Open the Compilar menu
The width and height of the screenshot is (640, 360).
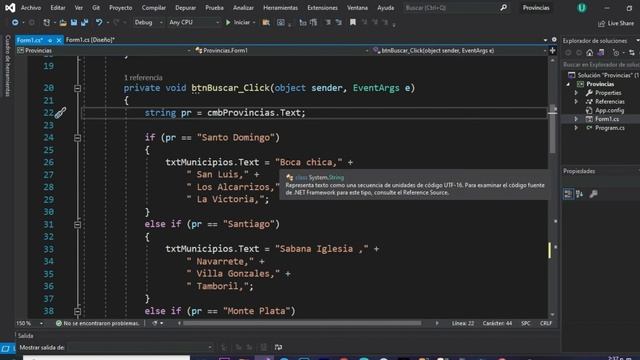[x=153, y=7]
